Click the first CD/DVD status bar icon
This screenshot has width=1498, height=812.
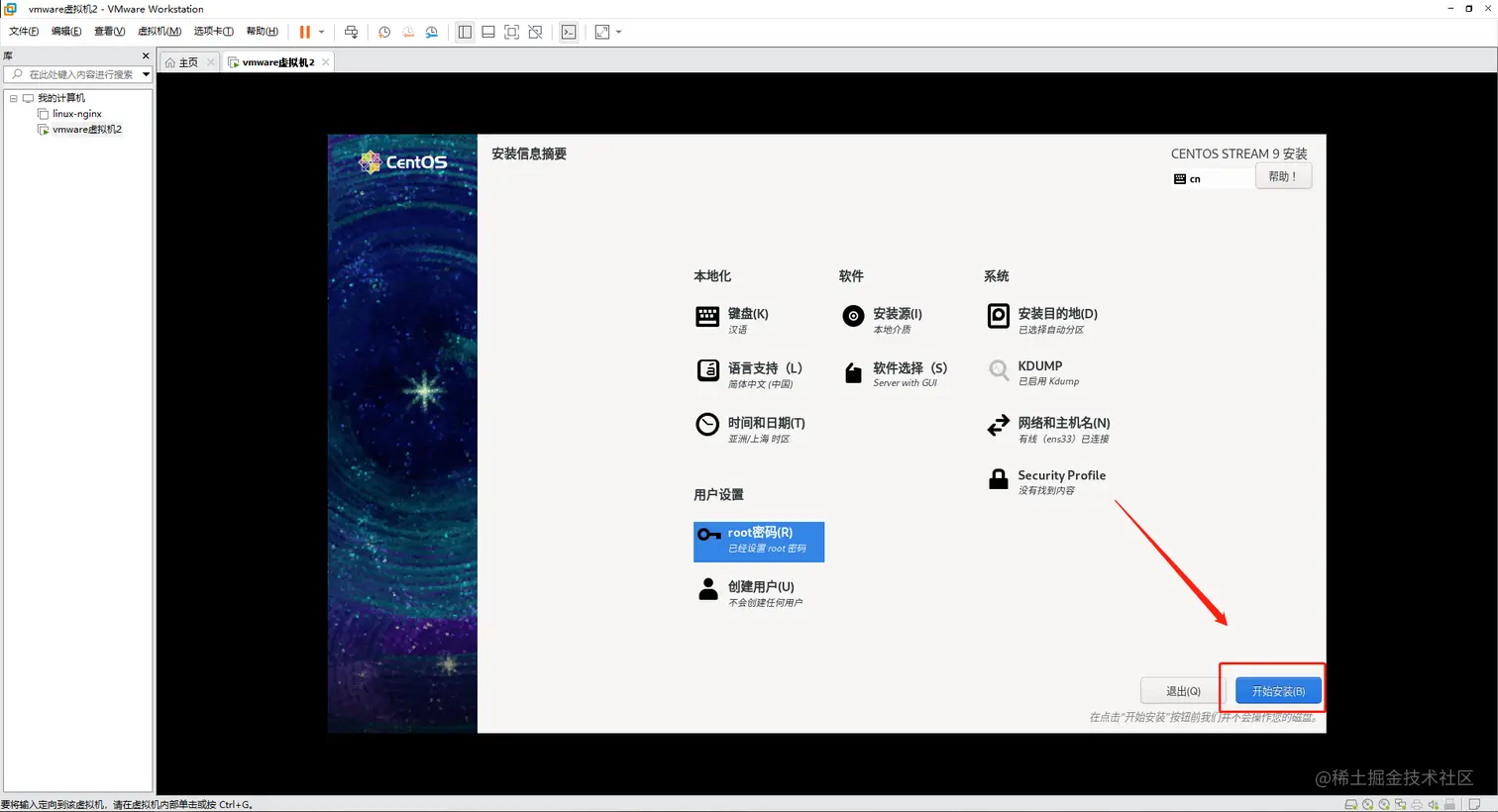pos(1368,804)
